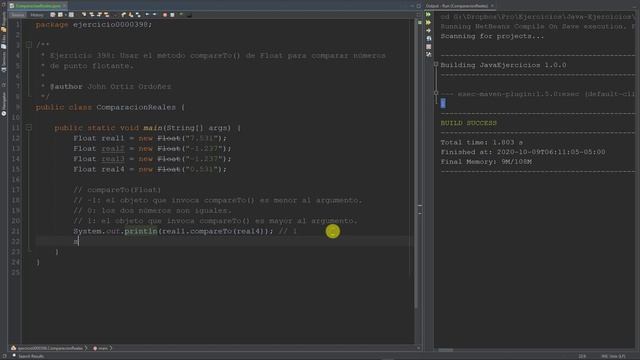The width and height of the screenshot is (640, 360).
Task: Select the Output Run tab
Action: pyautogui.click(x=457, y=6)
